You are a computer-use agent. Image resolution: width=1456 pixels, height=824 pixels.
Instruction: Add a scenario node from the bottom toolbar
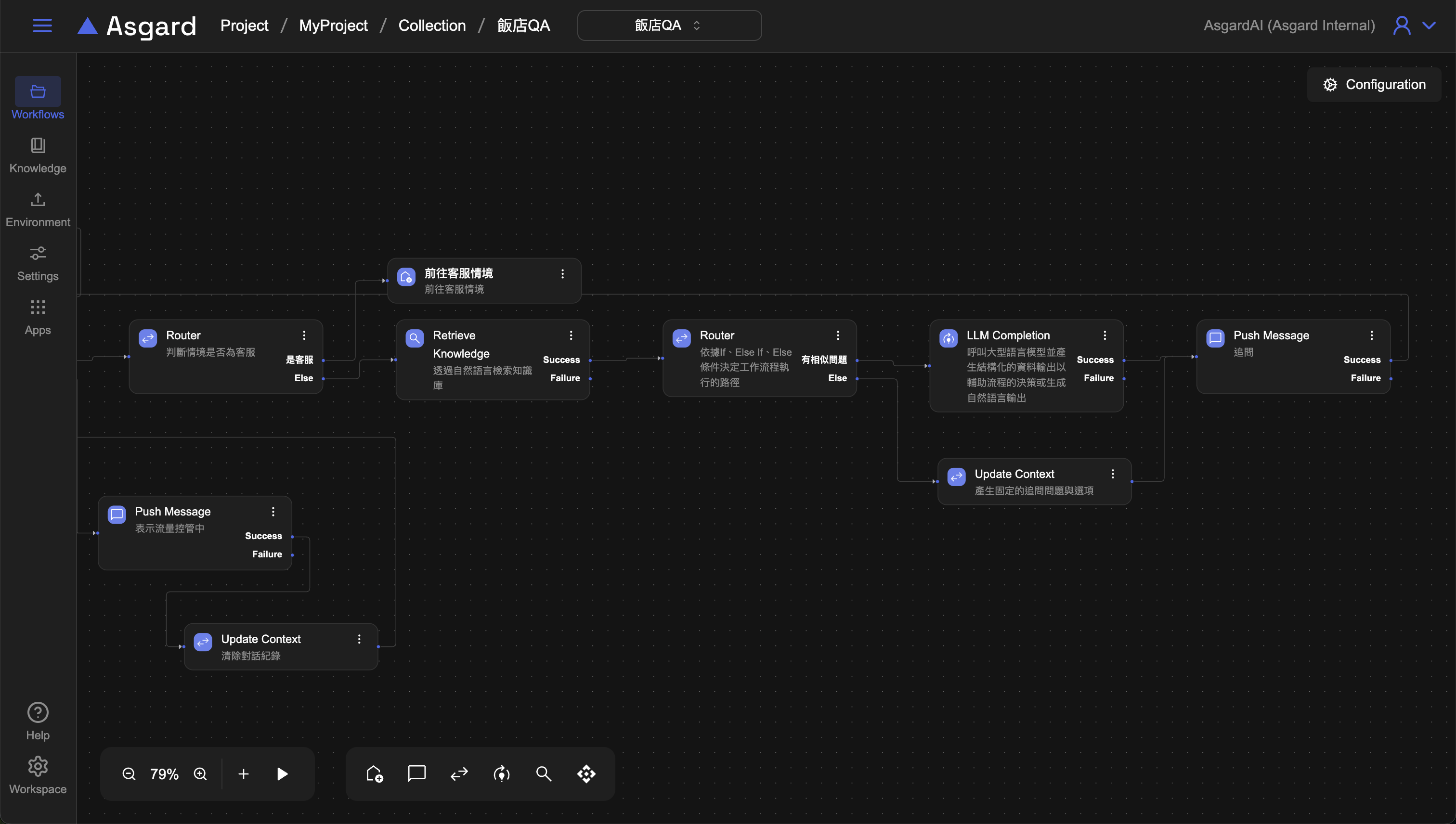[374, 773]
